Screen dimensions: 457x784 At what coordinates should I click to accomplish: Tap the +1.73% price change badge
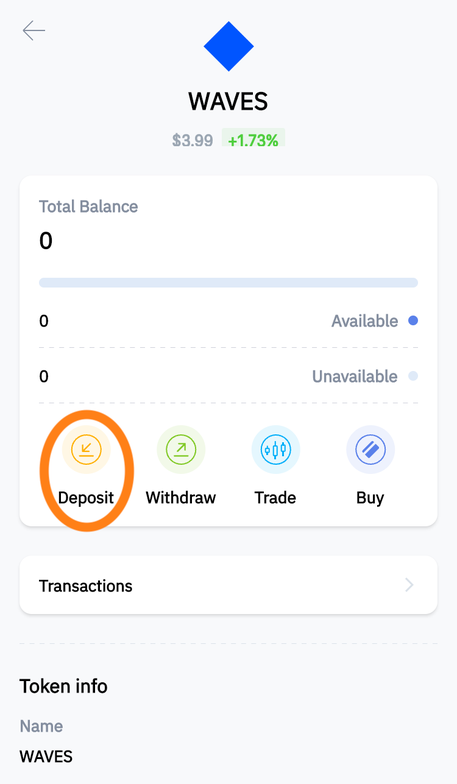pos(253,140)
